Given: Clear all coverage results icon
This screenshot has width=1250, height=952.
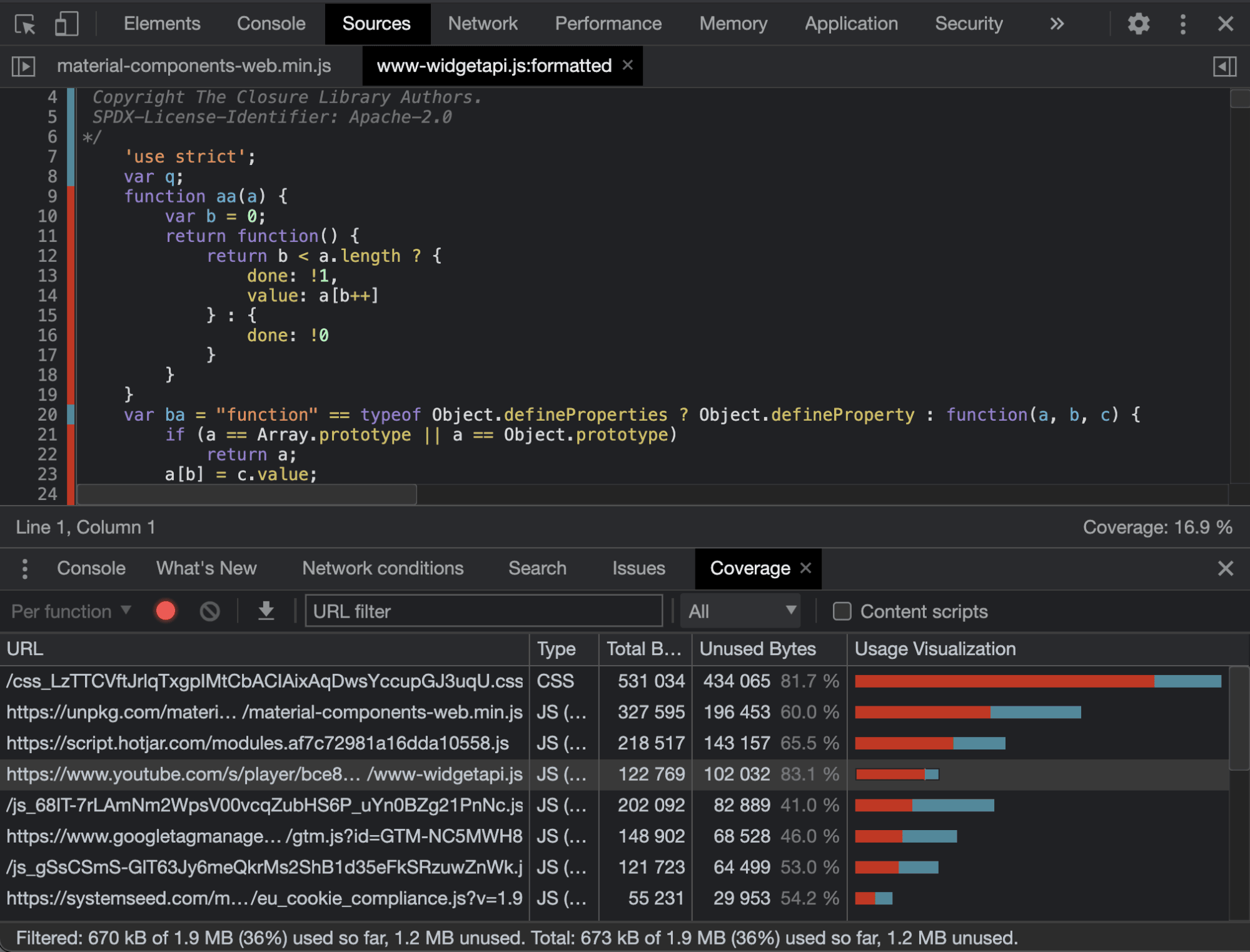Looking at the screenshot, I should (210, 611).
